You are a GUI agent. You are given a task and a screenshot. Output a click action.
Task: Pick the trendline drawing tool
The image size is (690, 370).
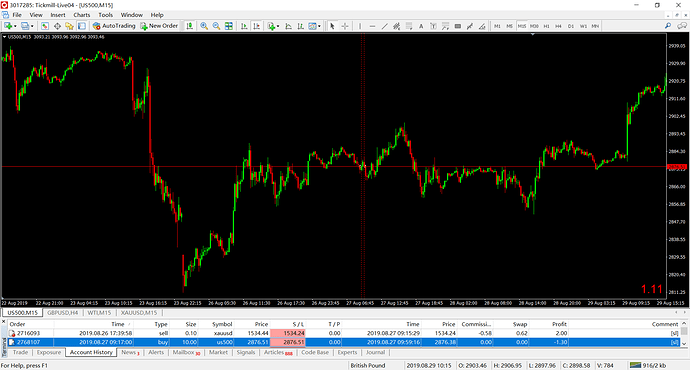pos(384,26)
